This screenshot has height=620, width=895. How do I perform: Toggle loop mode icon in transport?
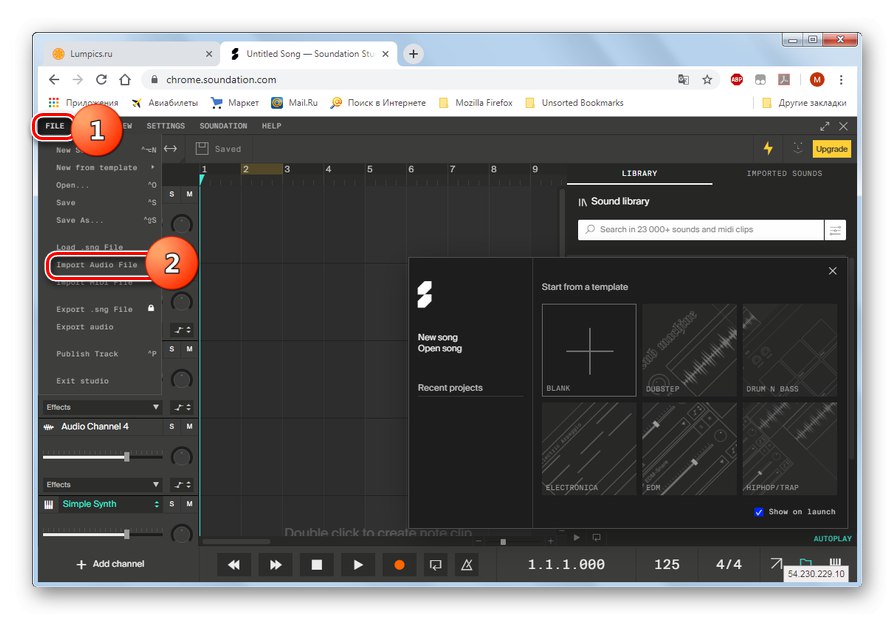click(436, 565)
